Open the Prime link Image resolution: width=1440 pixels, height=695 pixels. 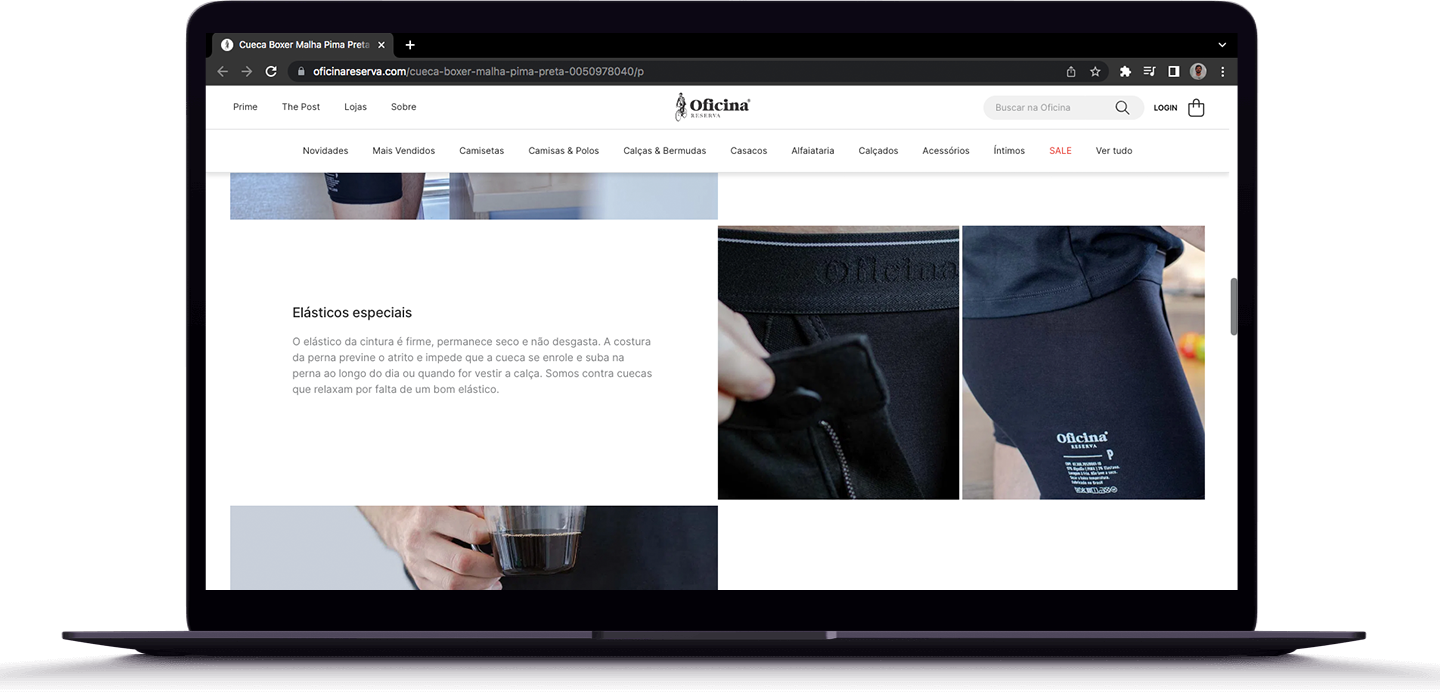[x=245, y=107]
